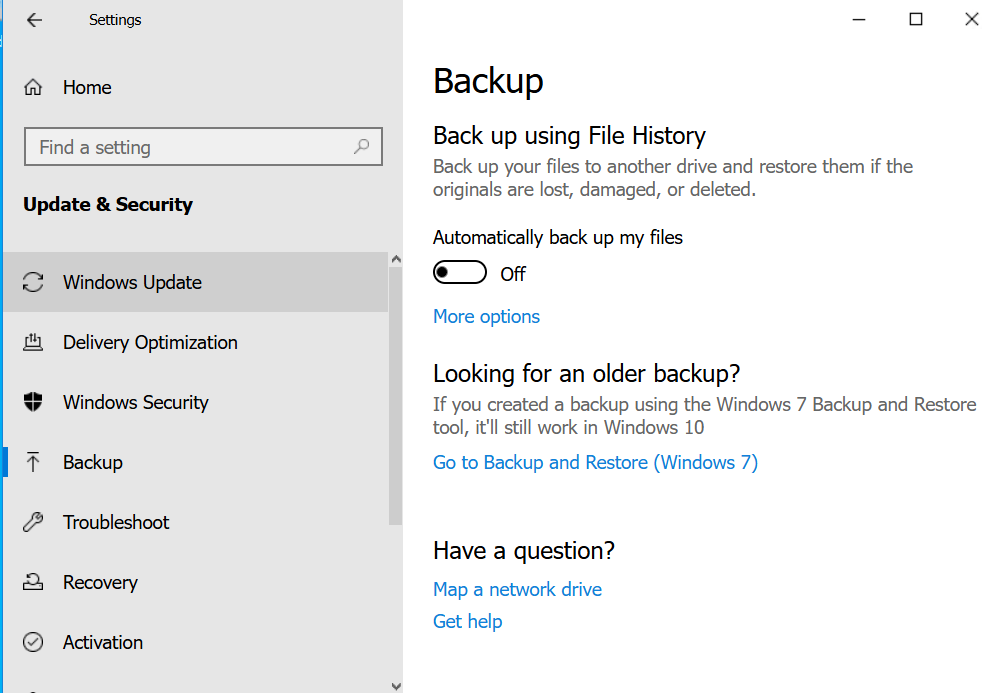Click the Get help link
The image size is (996, 693).
(467, 621)
